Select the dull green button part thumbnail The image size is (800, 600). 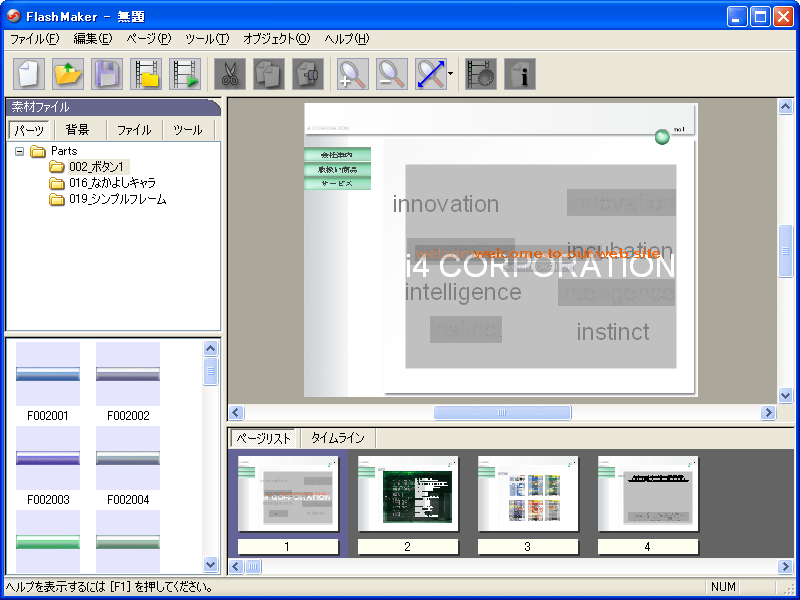click(128, 541)
